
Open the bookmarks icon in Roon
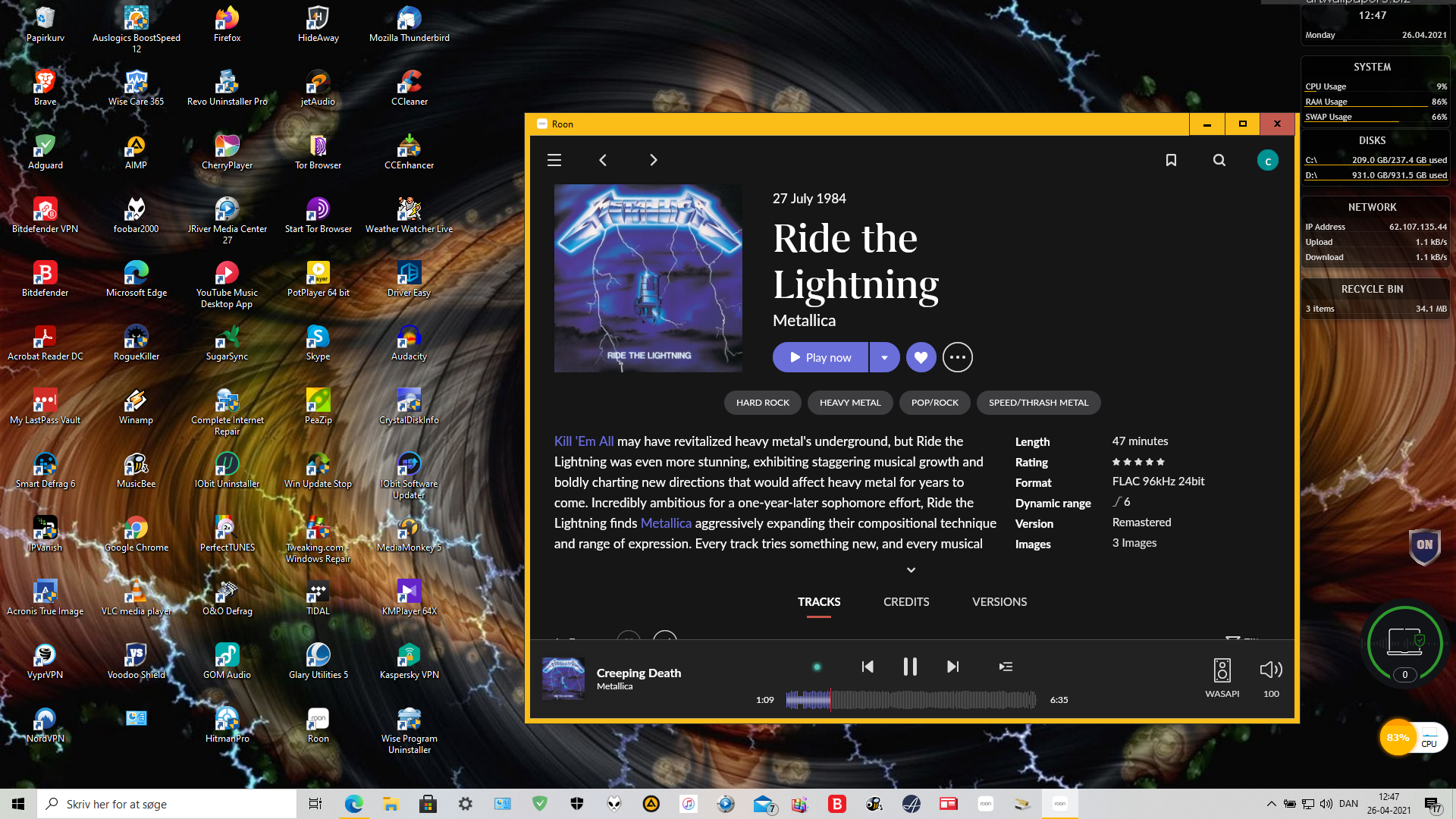pyautogui.click(x=1171, y=160)
